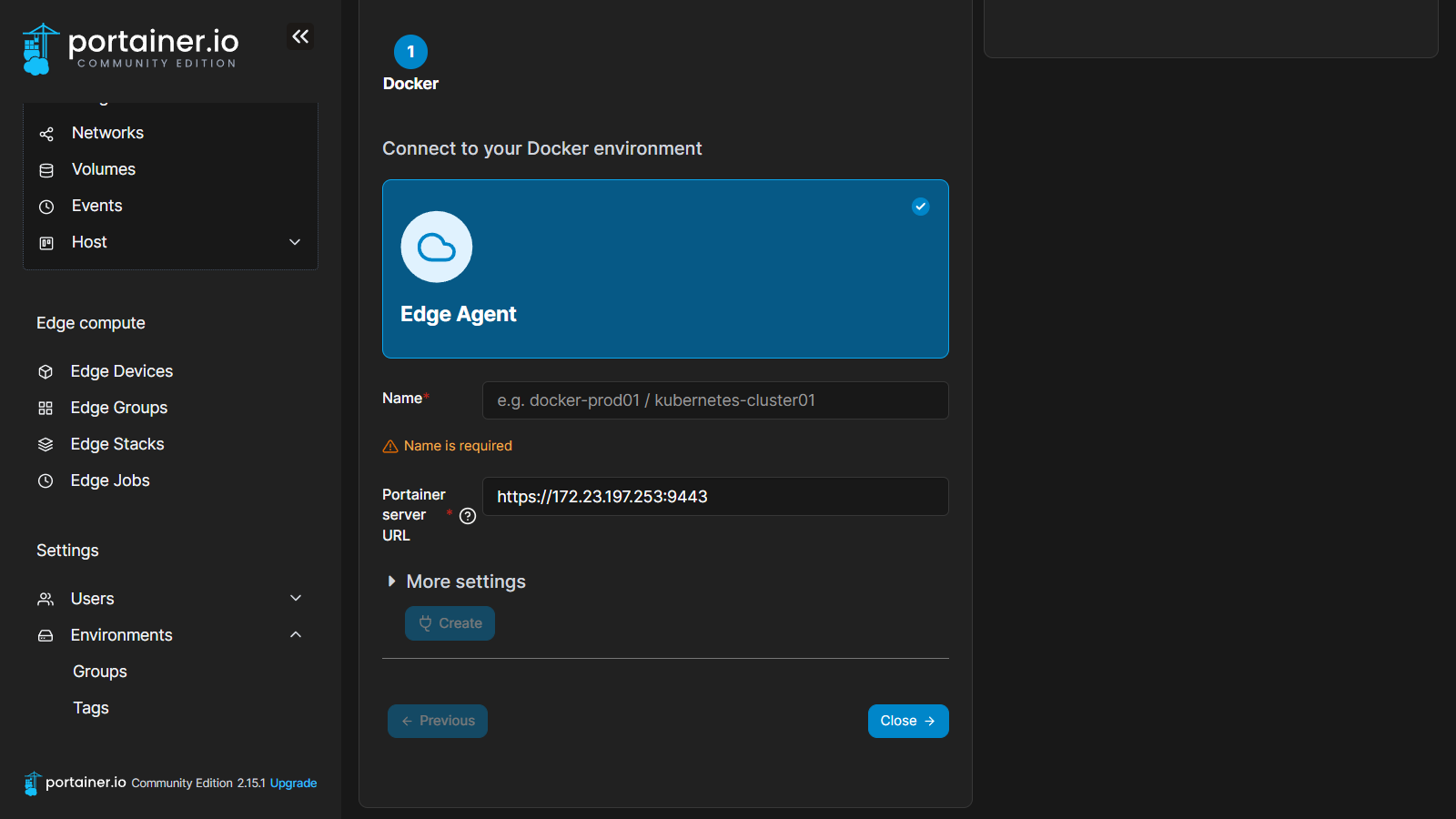The height and width of the screenshot is (819, 1456).
Task: Open Groups under Environments
Action: pyautogui.click(x=100, y=672)
